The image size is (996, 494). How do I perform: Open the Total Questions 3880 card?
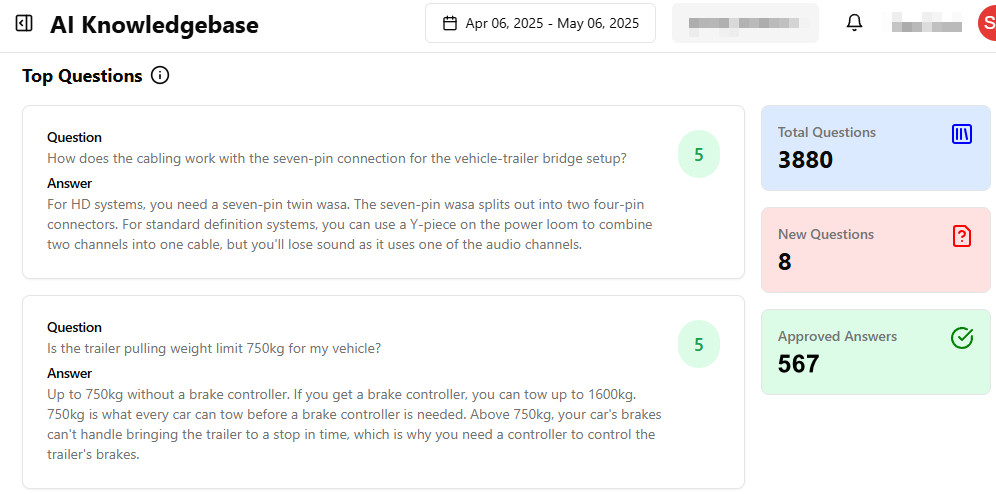tap(875, 148)
